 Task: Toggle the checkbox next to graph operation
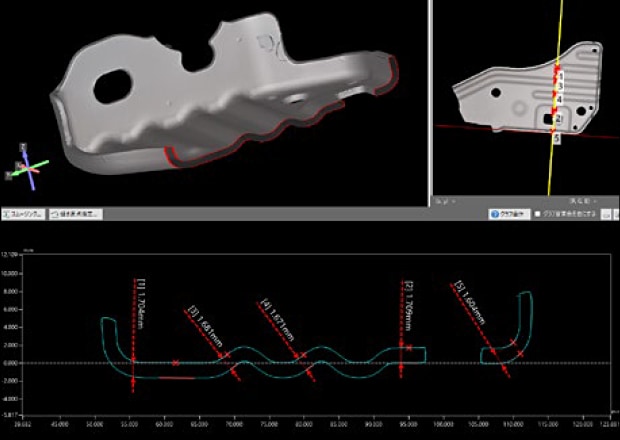pyautogui.click(x=538, y=214)
